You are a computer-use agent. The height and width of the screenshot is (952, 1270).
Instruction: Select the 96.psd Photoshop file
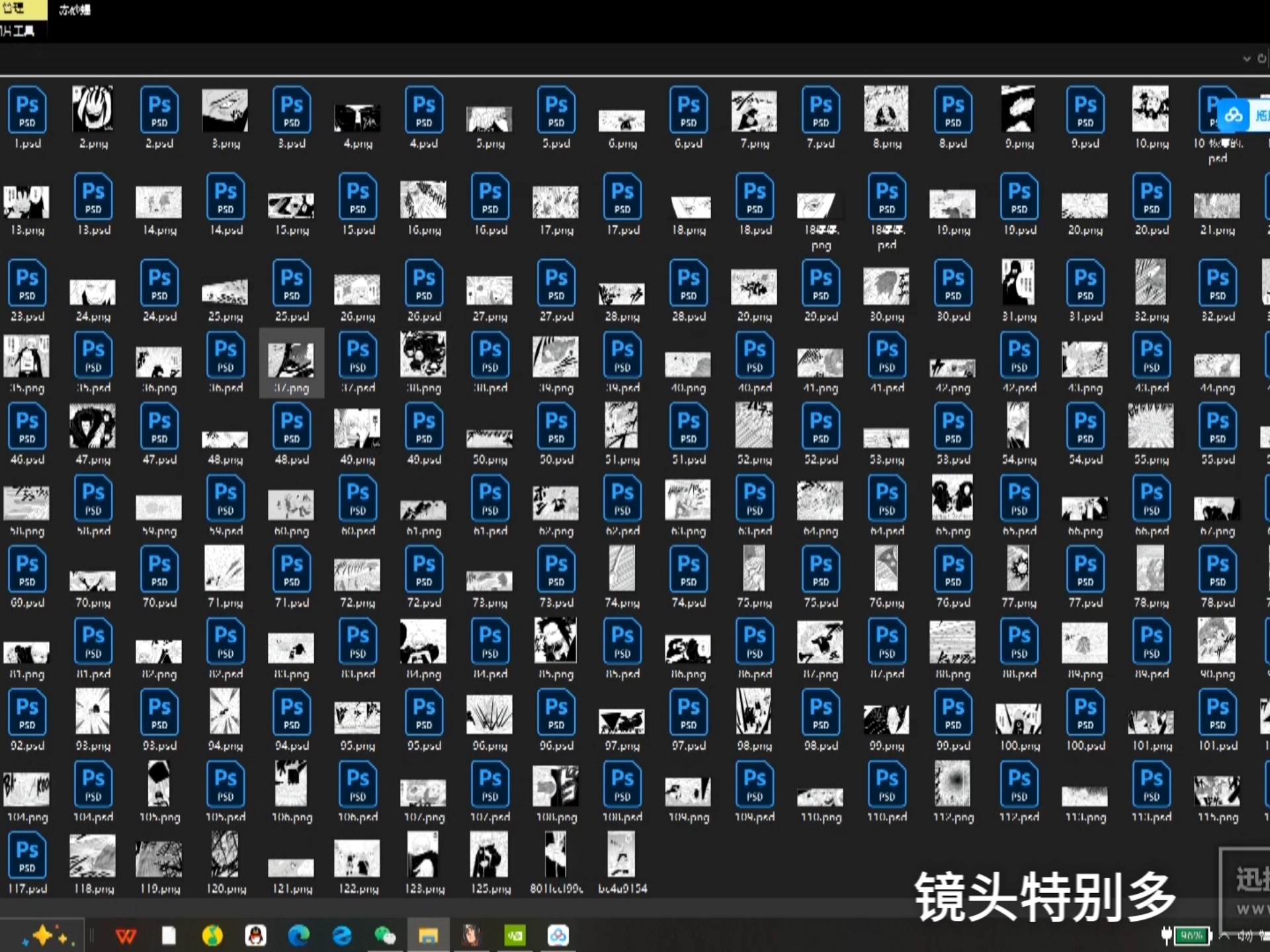556,713
